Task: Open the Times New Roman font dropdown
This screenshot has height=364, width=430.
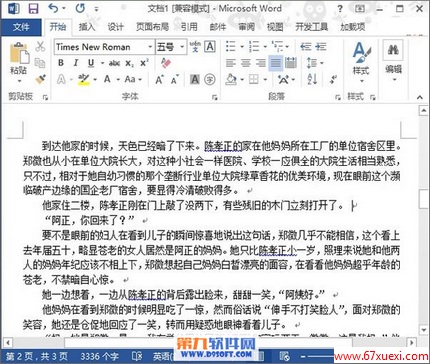Action: tap(150, 47)
